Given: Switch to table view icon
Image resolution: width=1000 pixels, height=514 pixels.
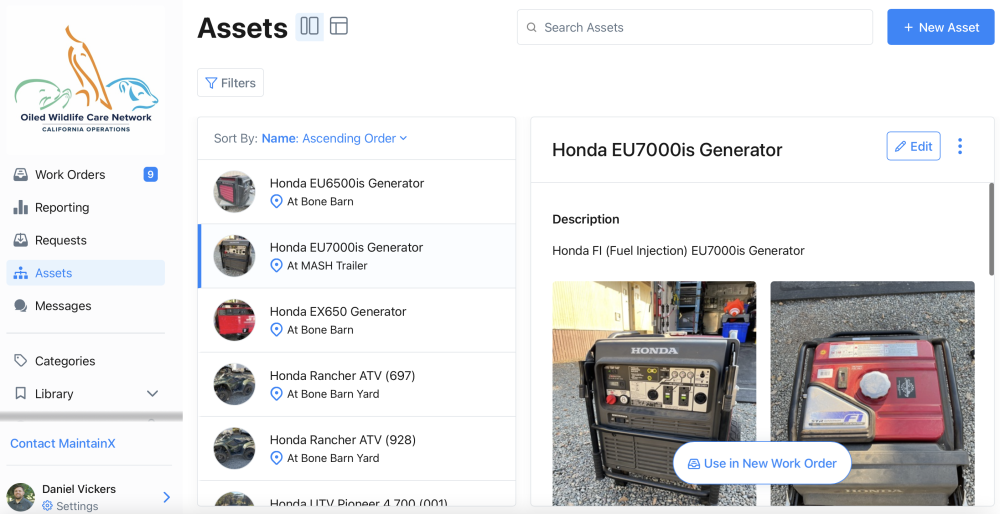Looking at the screenshot, I should tap(339, 26).
